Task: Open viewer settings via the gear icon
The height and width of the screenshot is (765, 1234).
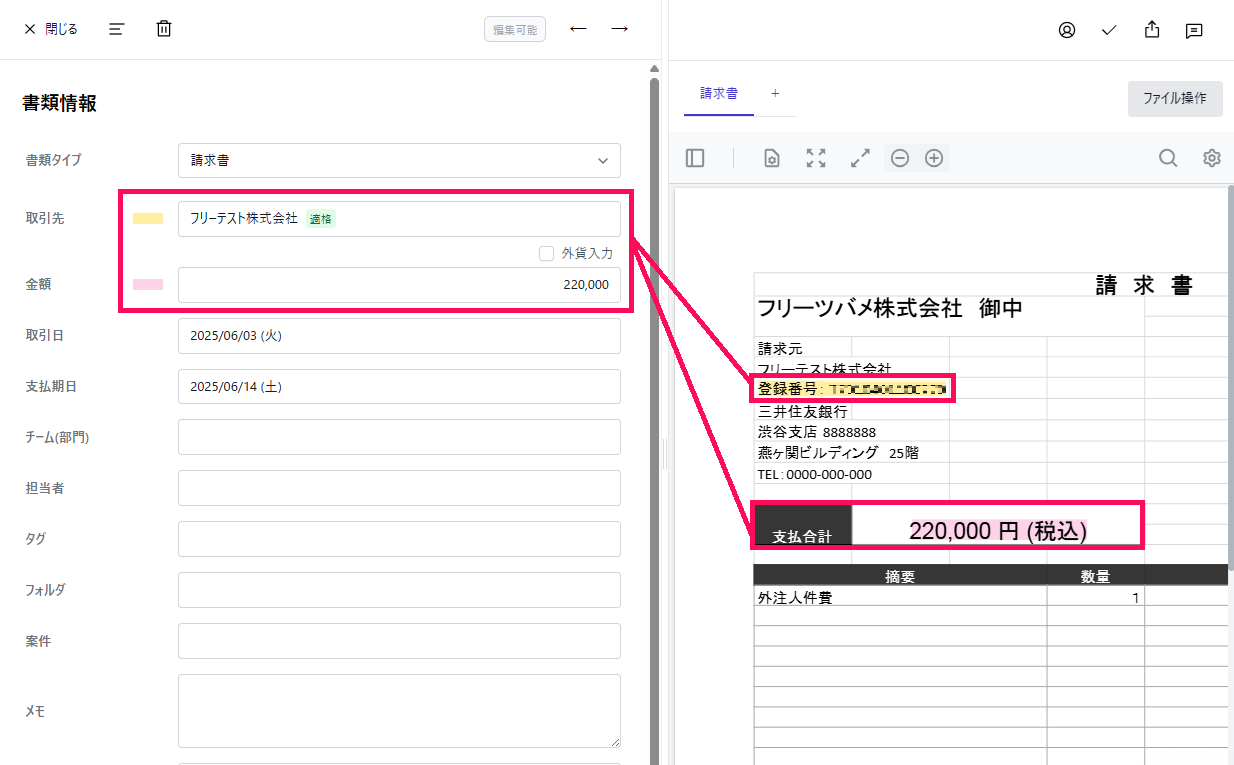Action: [x=1211, y=158]
